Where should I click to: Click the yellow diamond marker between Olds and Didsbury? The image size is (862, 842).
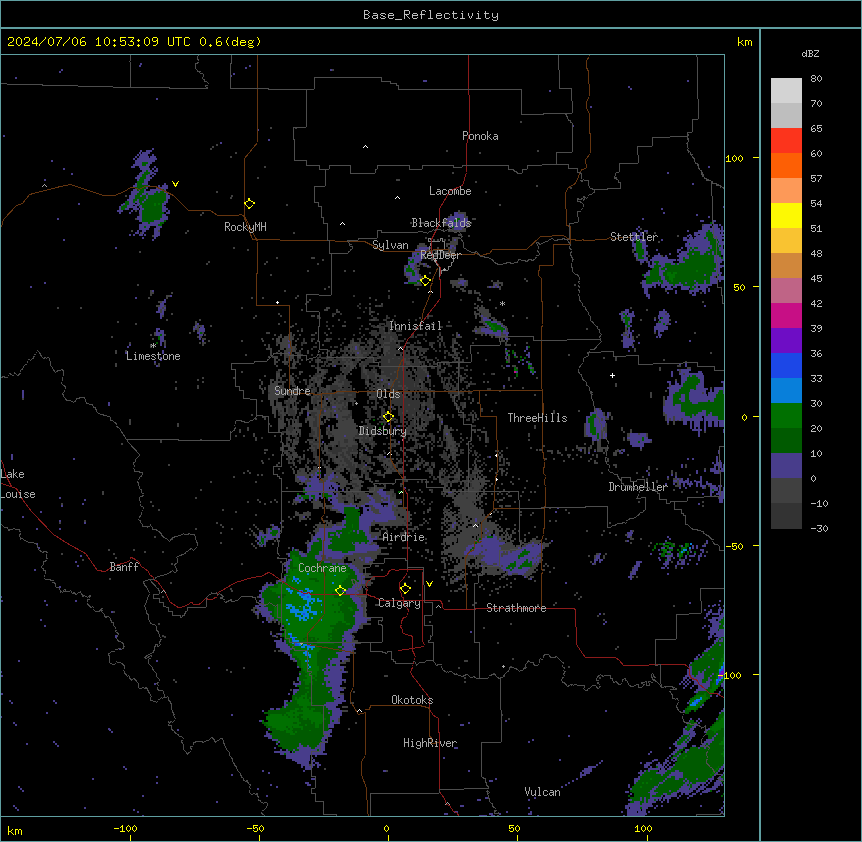click(x=388, y=417)
